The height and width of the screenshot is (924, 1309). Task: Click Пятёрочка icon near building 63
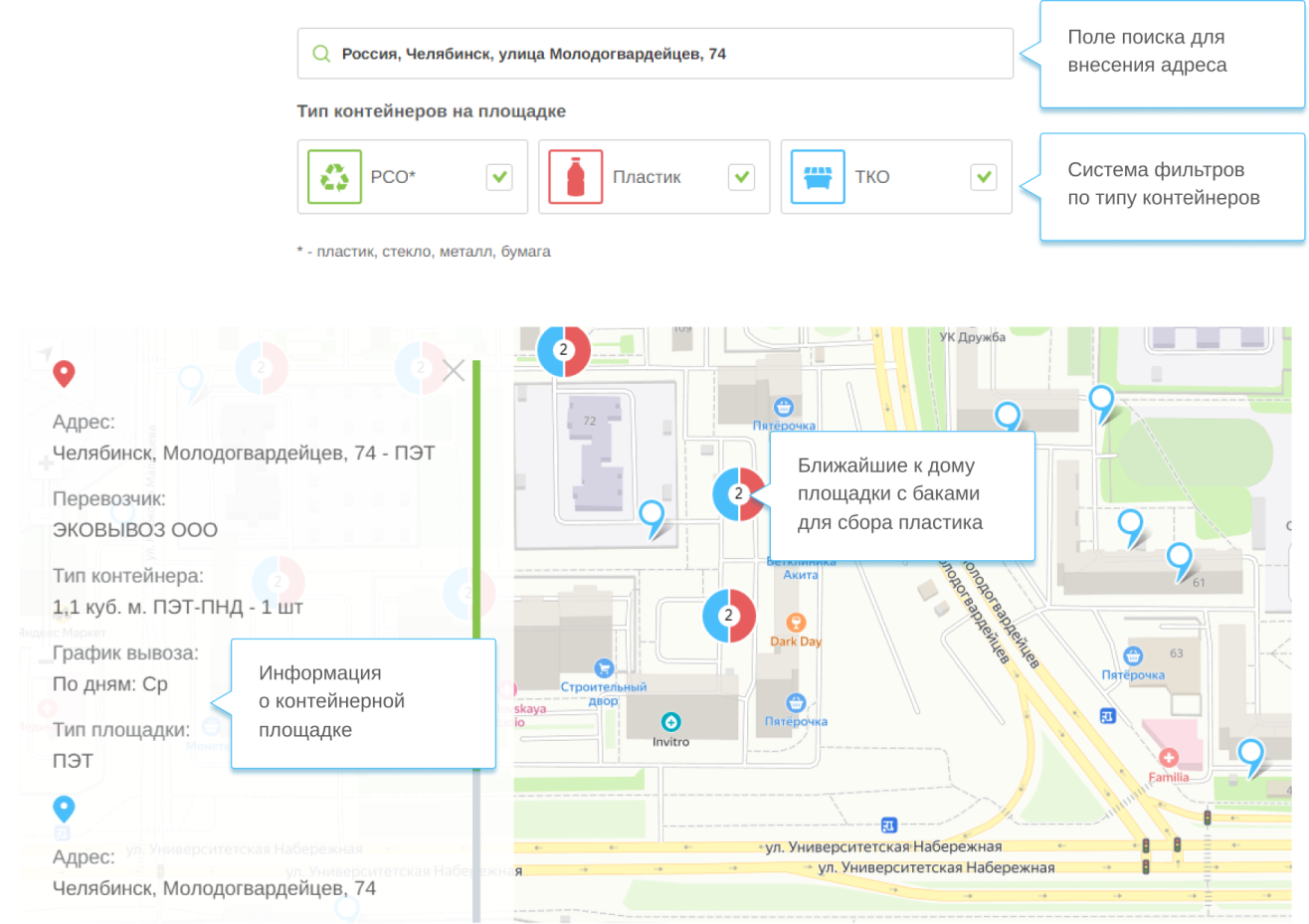point(1132,655)
